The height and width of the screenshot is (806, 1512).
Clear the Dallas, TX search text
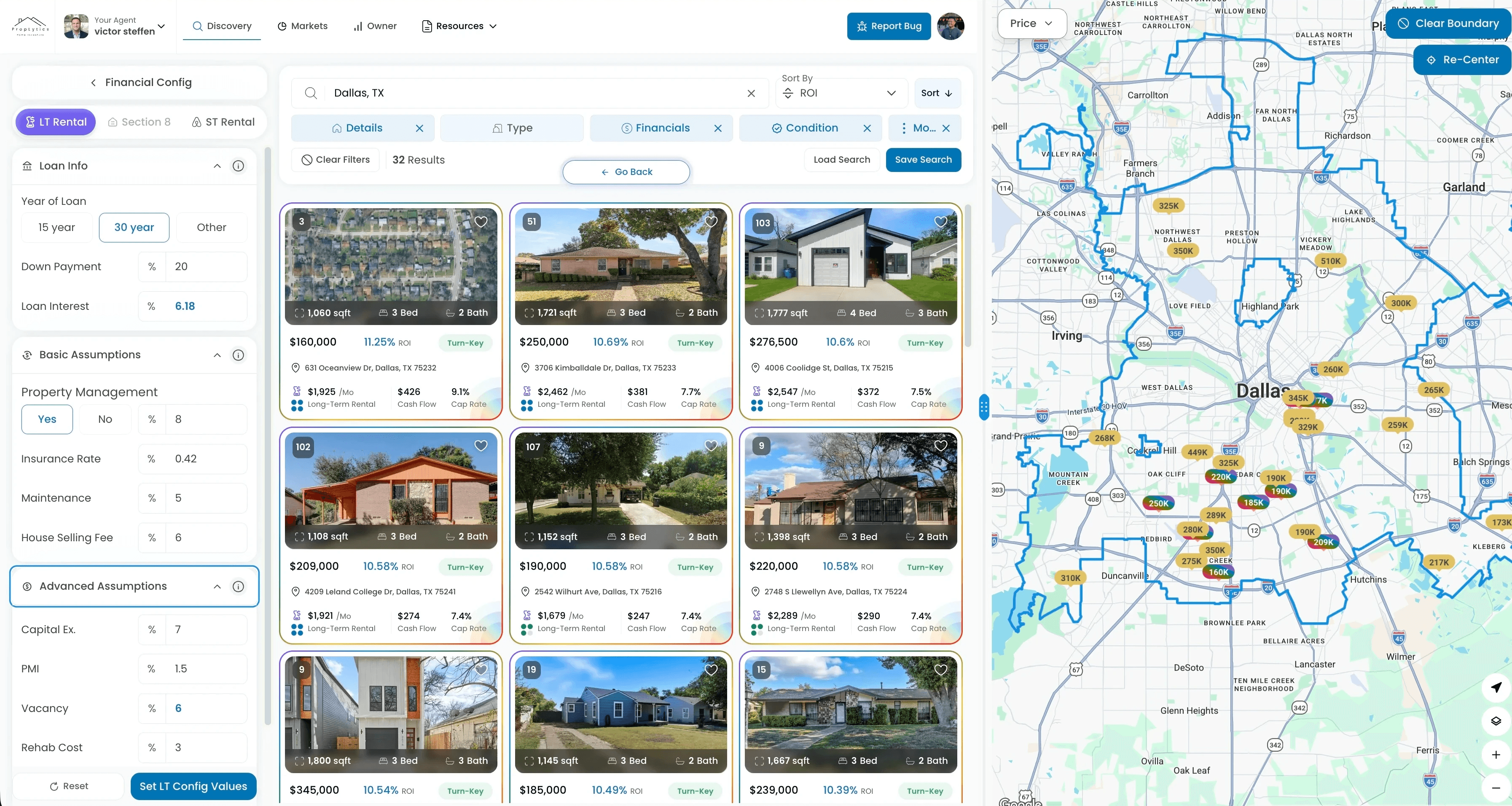point(751,93)
